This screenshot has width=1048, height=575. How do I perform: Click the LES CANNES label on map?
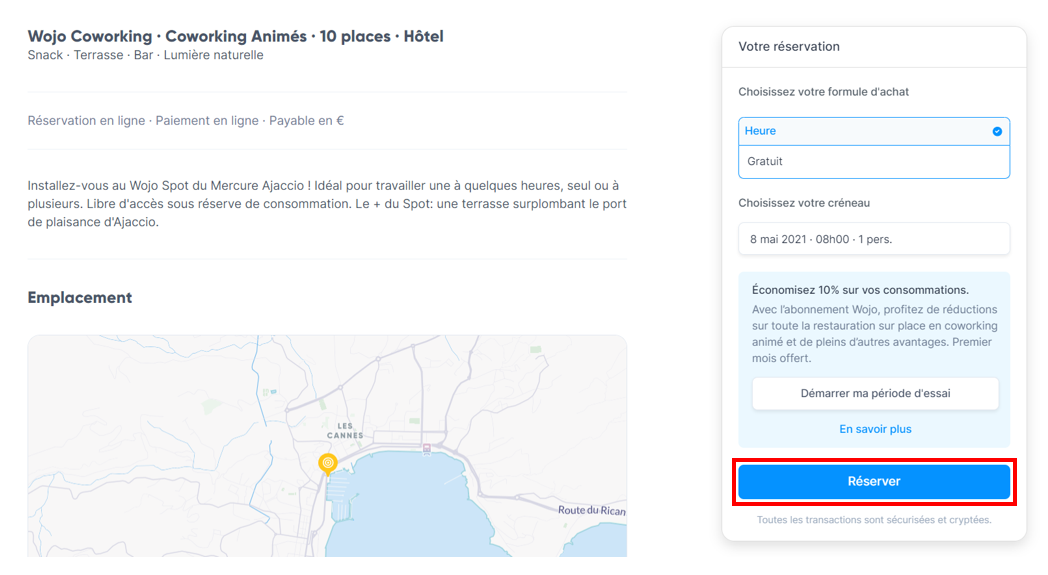(x=345, y=431)
